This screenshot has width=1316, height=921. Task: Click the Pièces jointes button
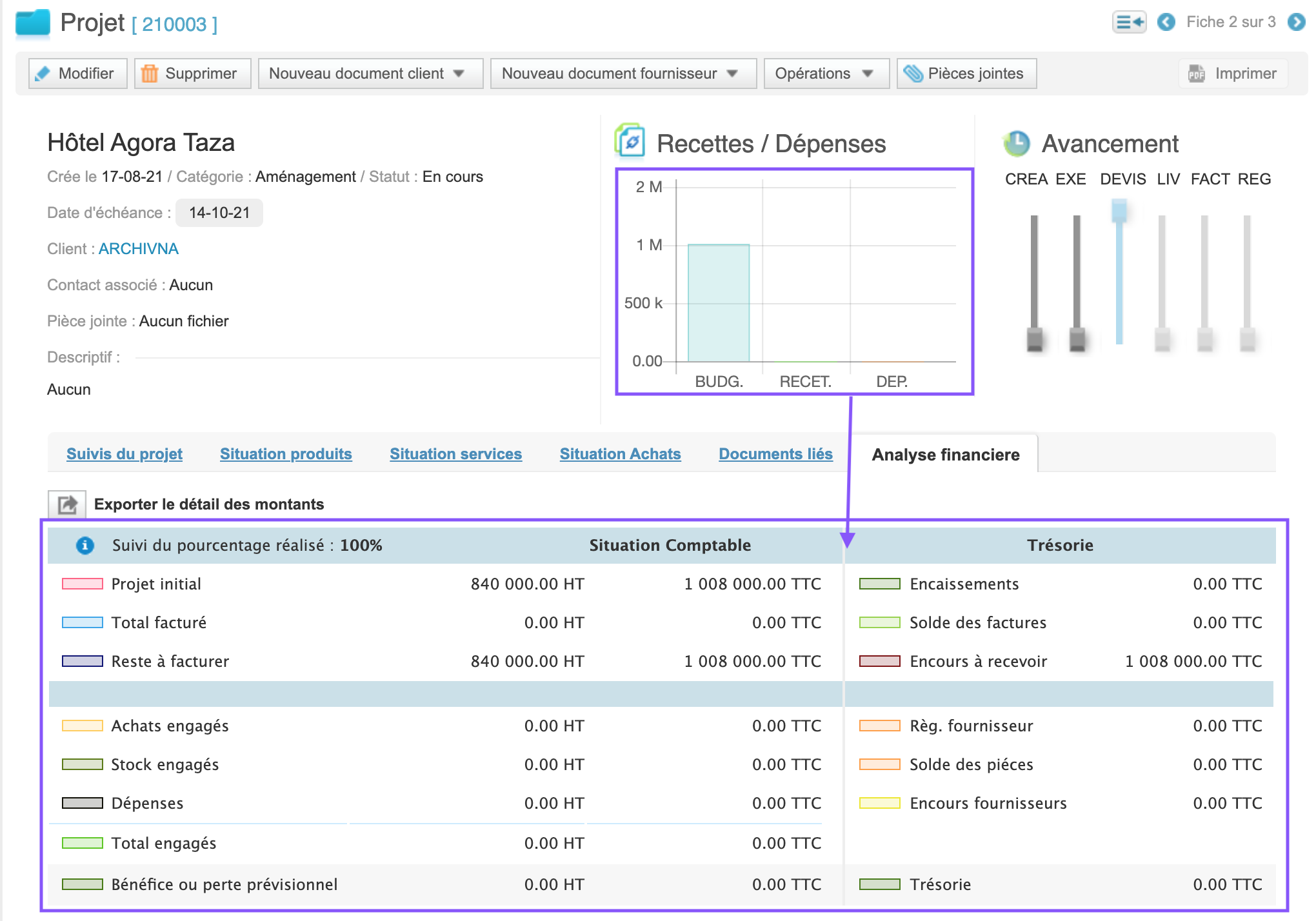[966, 74]
